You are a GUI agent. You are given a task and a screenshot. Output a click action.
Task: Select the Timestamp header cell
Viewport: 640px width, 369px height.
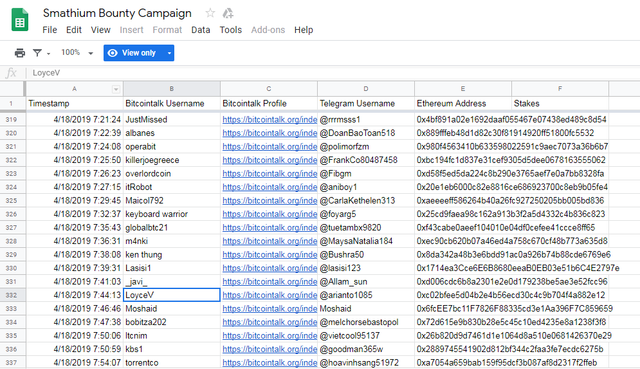point(74,104)
